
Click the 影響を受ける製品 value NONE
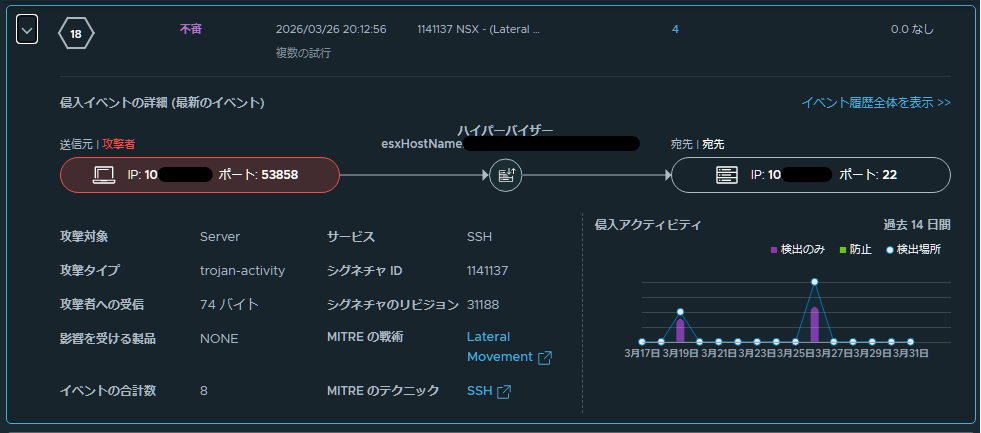pos(219,339)
